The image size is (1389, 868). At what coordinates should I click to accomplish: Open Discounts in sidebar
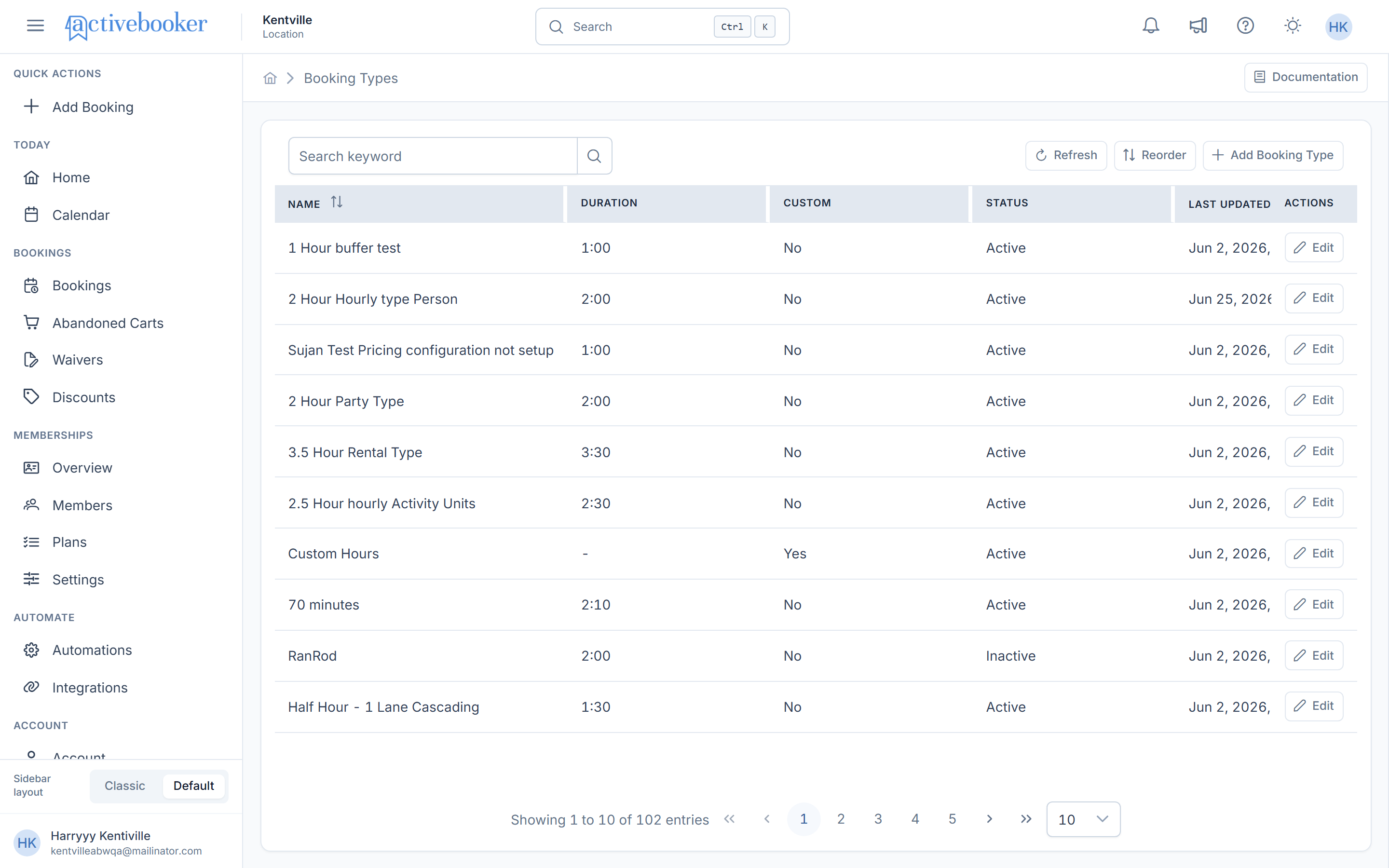[x=84, y=397]
